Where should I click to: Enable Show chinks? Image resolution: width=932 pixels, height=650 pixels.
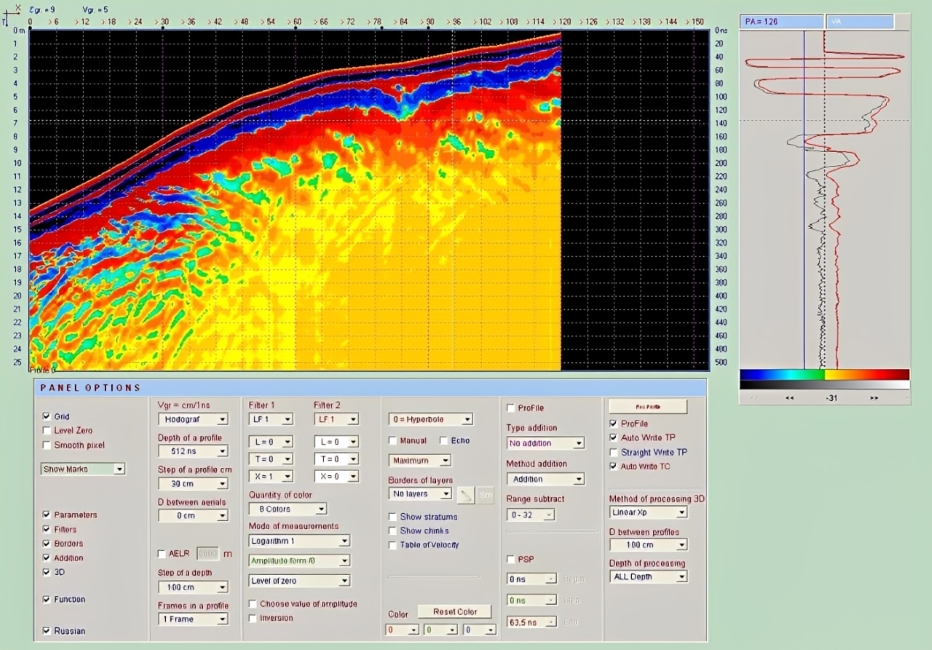coord(392,531)
